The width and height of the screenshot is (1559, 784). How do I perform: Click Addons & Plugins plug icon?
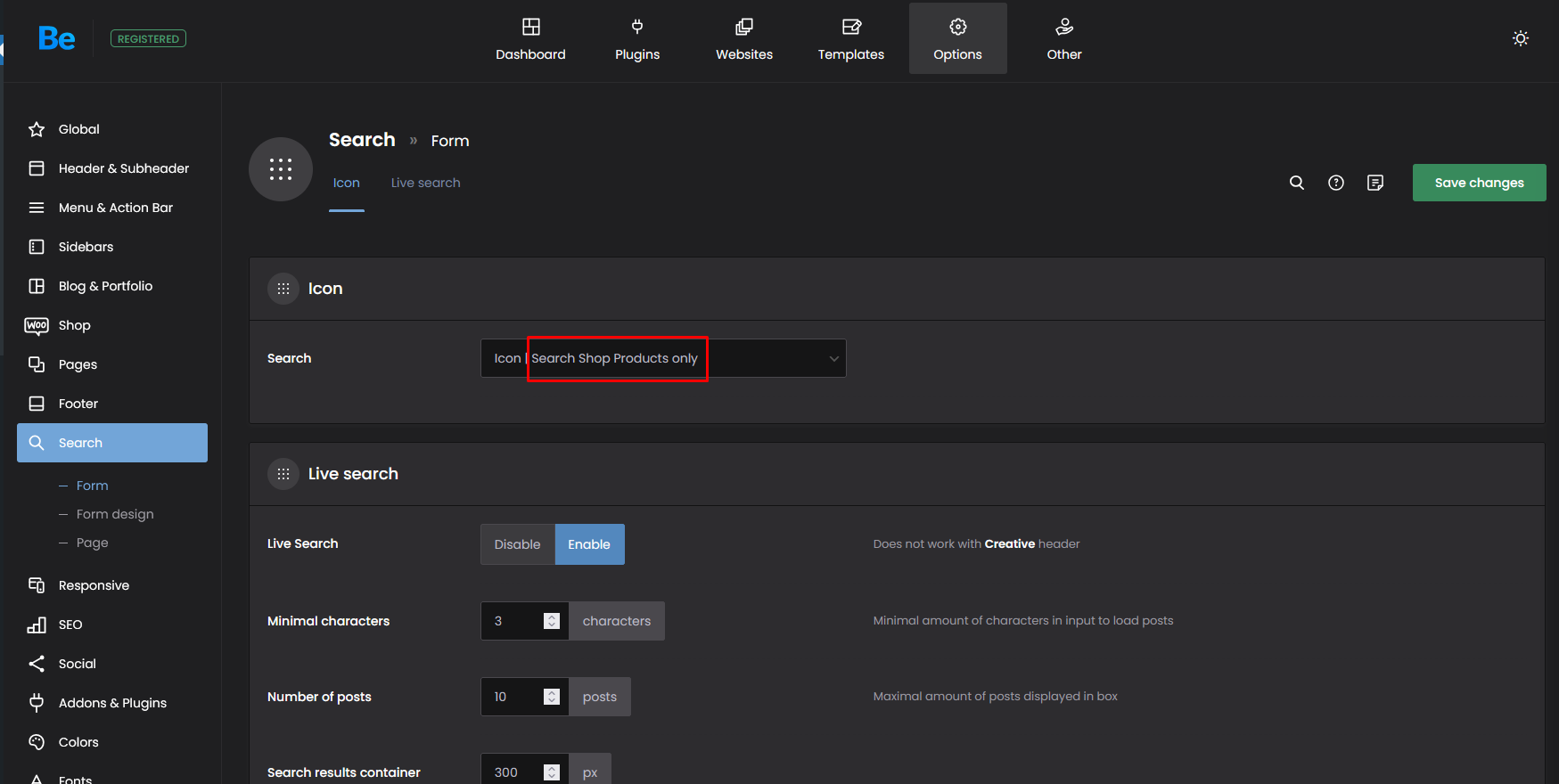click(37, 703)
